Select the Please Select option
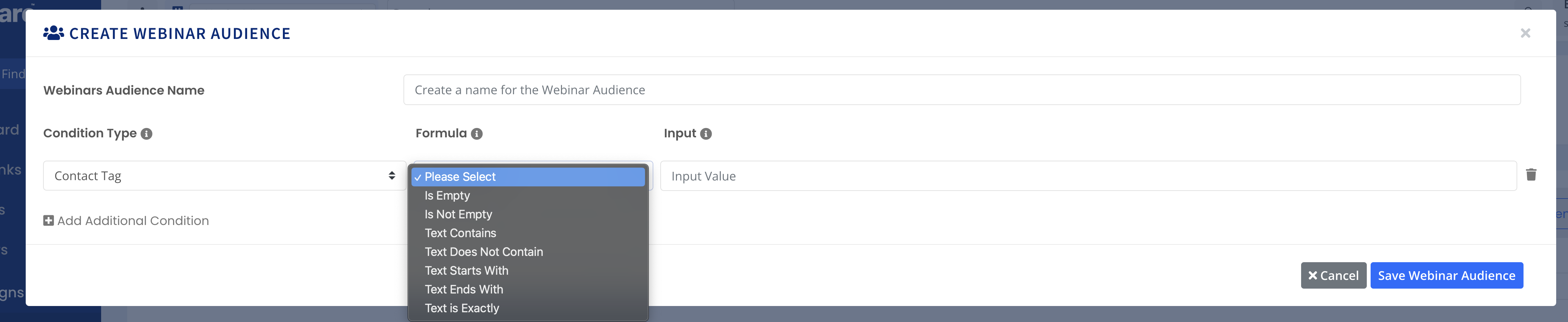The width and height of the screenshot is (1568, 322). (528, 177)
